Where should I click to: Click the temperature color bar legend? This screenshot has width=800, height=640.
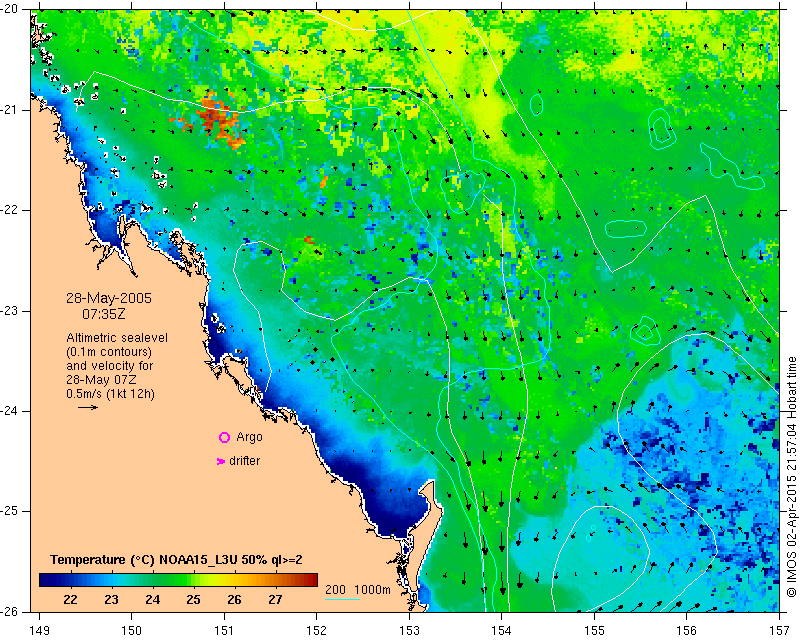(x=178, y=580)
